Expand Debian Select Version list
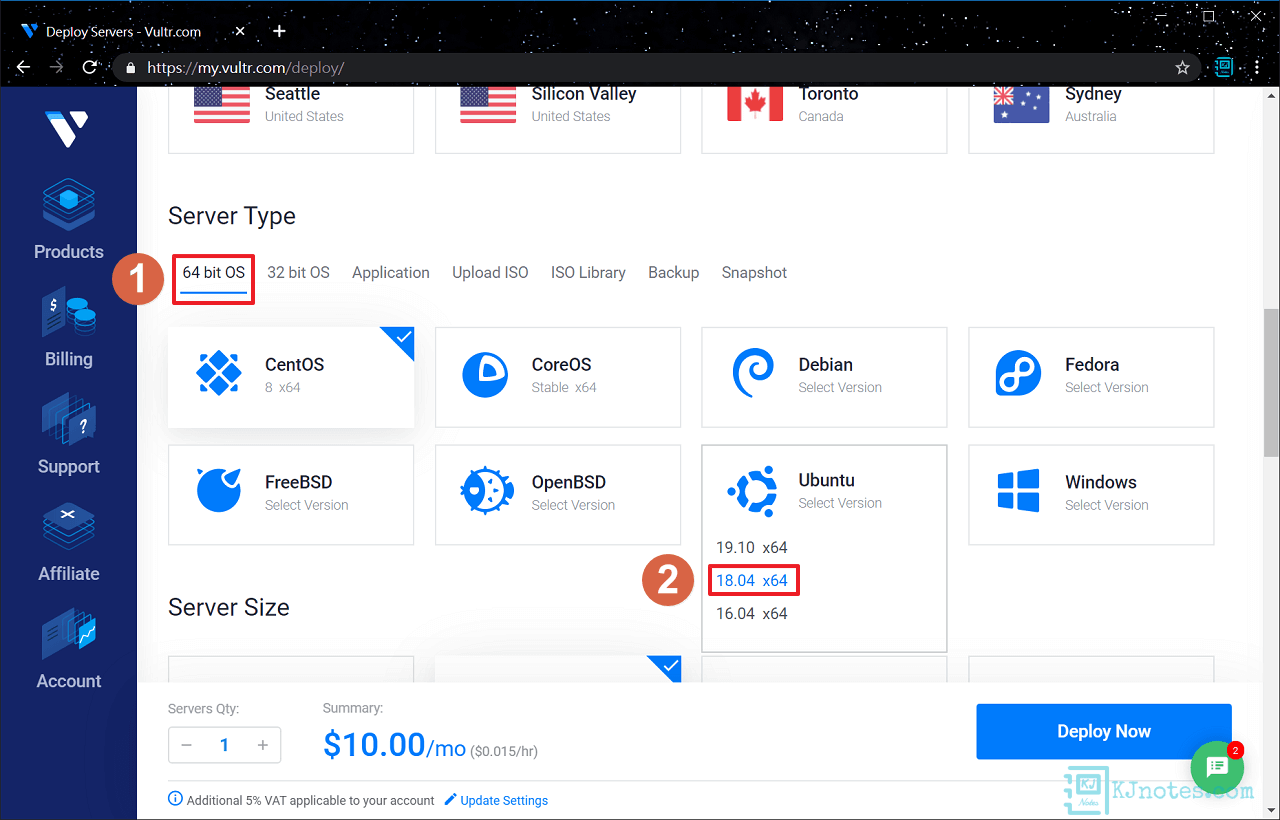The image size is (1280, 820). point(840,387)
